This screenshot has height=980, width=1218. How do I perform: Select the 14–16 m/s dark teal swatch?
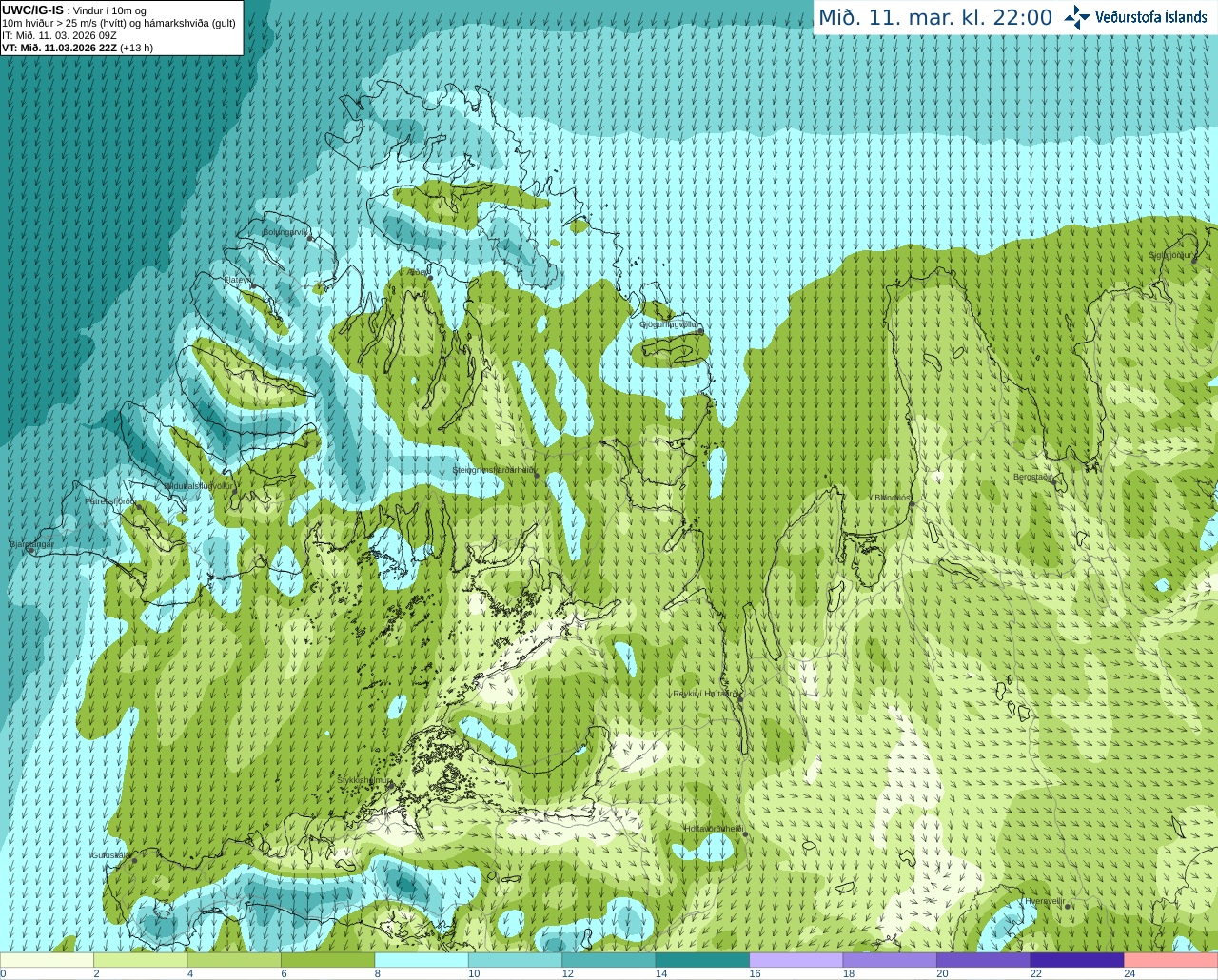(x=702, y=960)
